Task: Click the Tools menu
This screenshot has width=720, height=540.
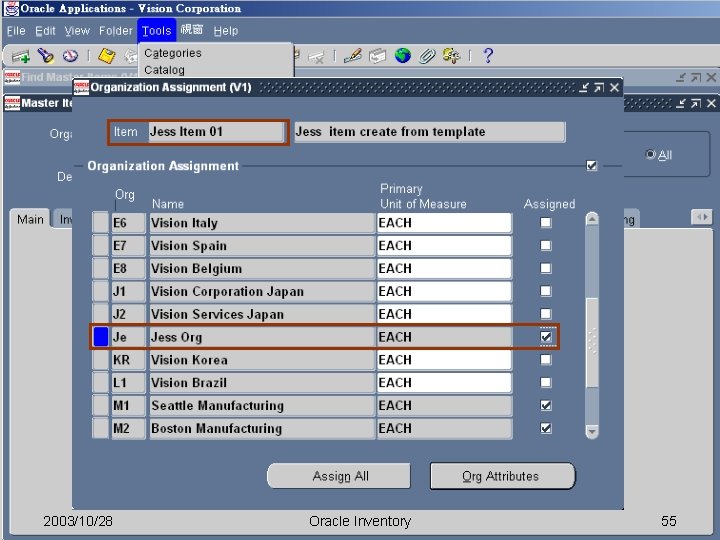Action: pyautogui.click(x=156, y=31)
